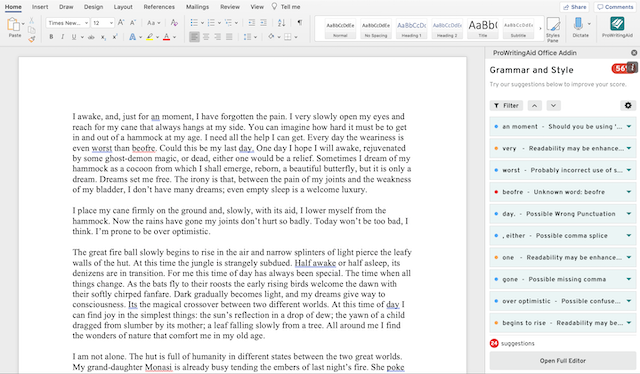
Task: Click the Cut scissors icon
Action: point(32,20)
